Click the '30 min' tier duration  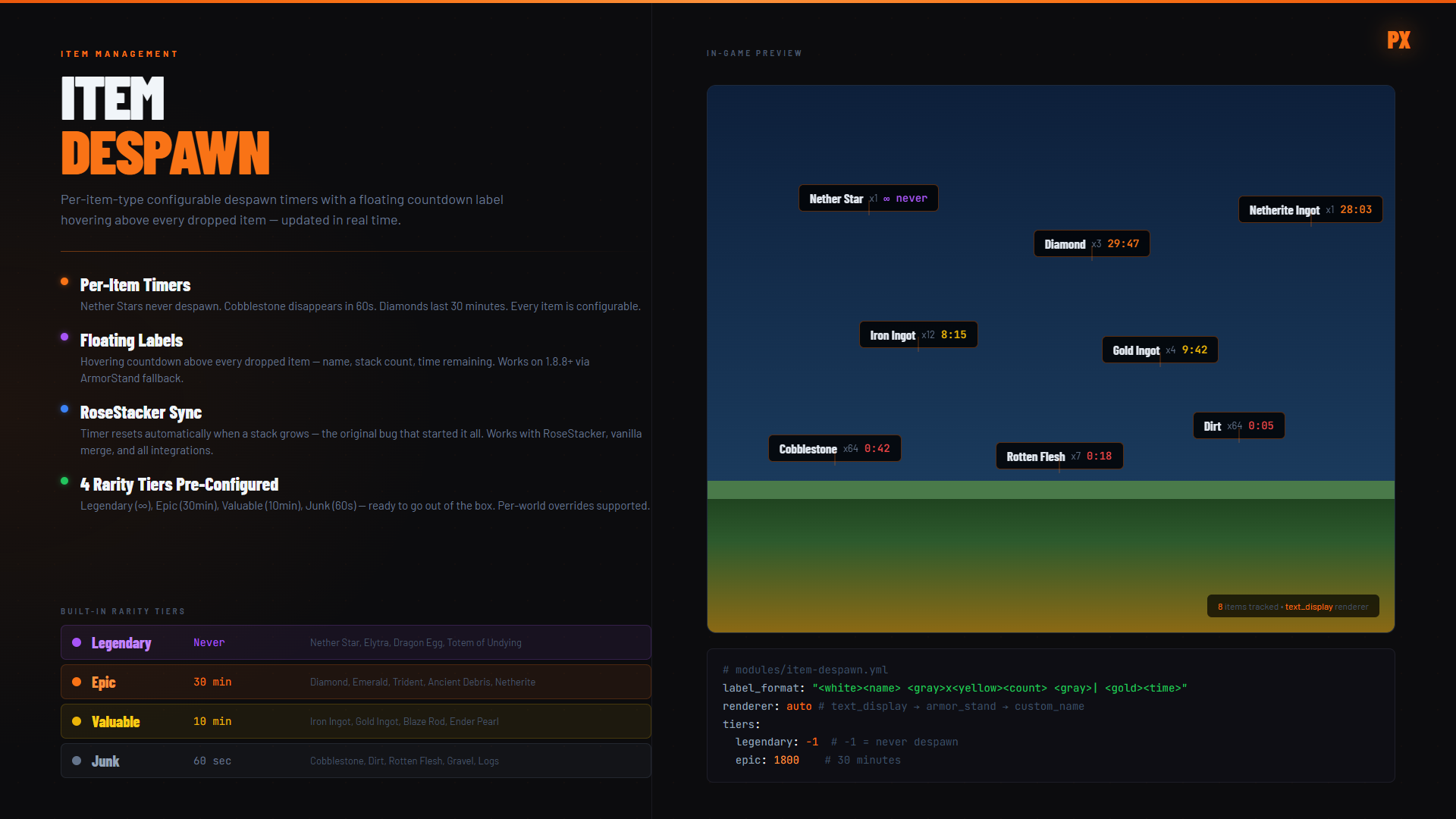point(212,682)
